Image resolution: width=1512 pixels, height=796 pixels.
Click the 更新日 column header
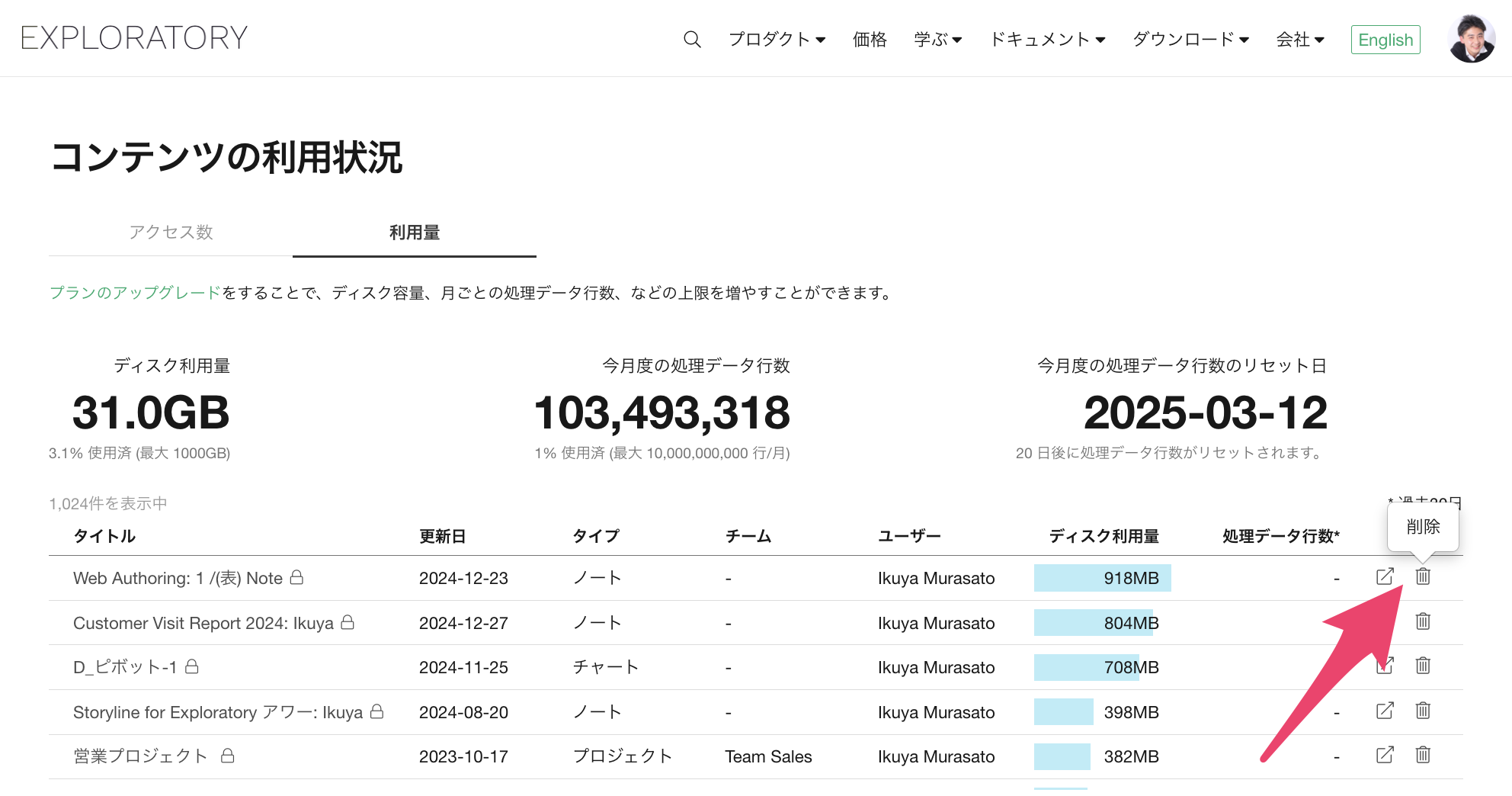tap(442, 536)
